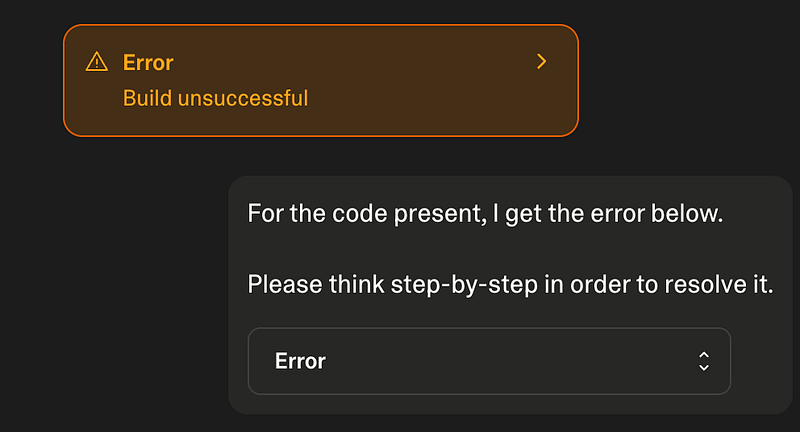Viewport: 800px width, 432px height.
Task: Toggle the up-down arrows on Error box
Action: (x=704, y=361)
